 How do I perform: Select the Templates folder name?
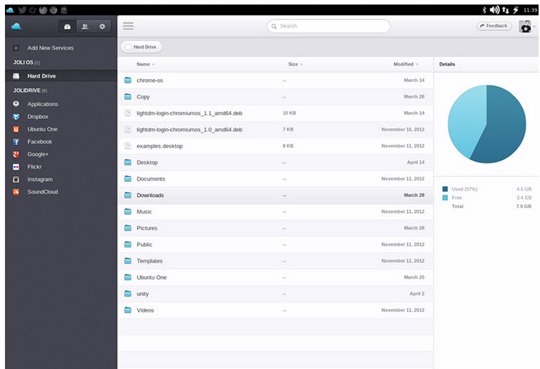149,261
